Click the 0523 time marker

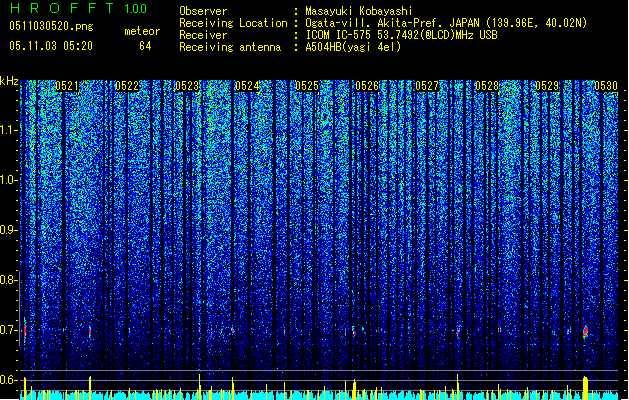coord(187,86)
